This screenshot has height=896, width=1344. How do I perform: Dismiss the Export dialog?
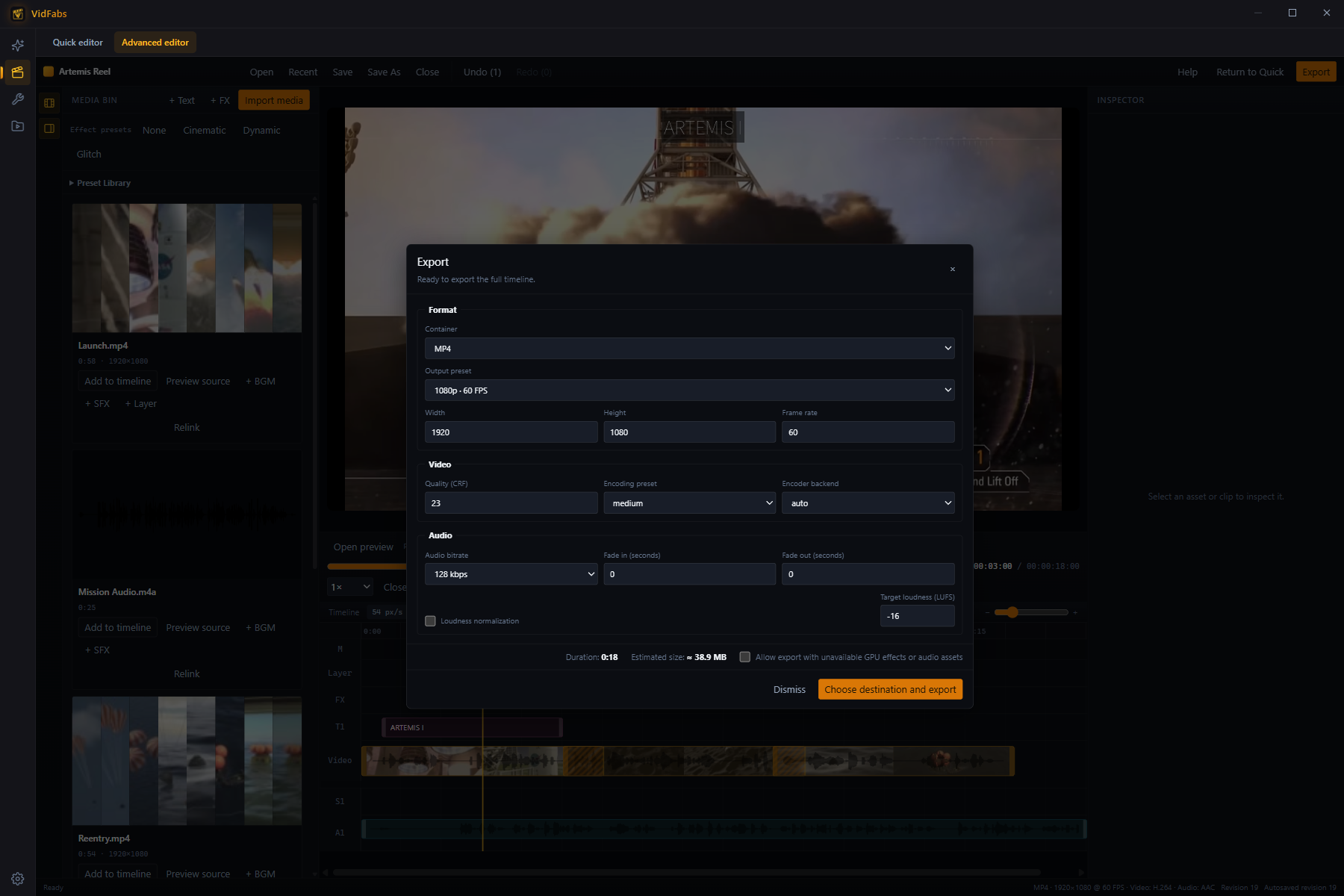pyautogui.click(x=789, y=689)
